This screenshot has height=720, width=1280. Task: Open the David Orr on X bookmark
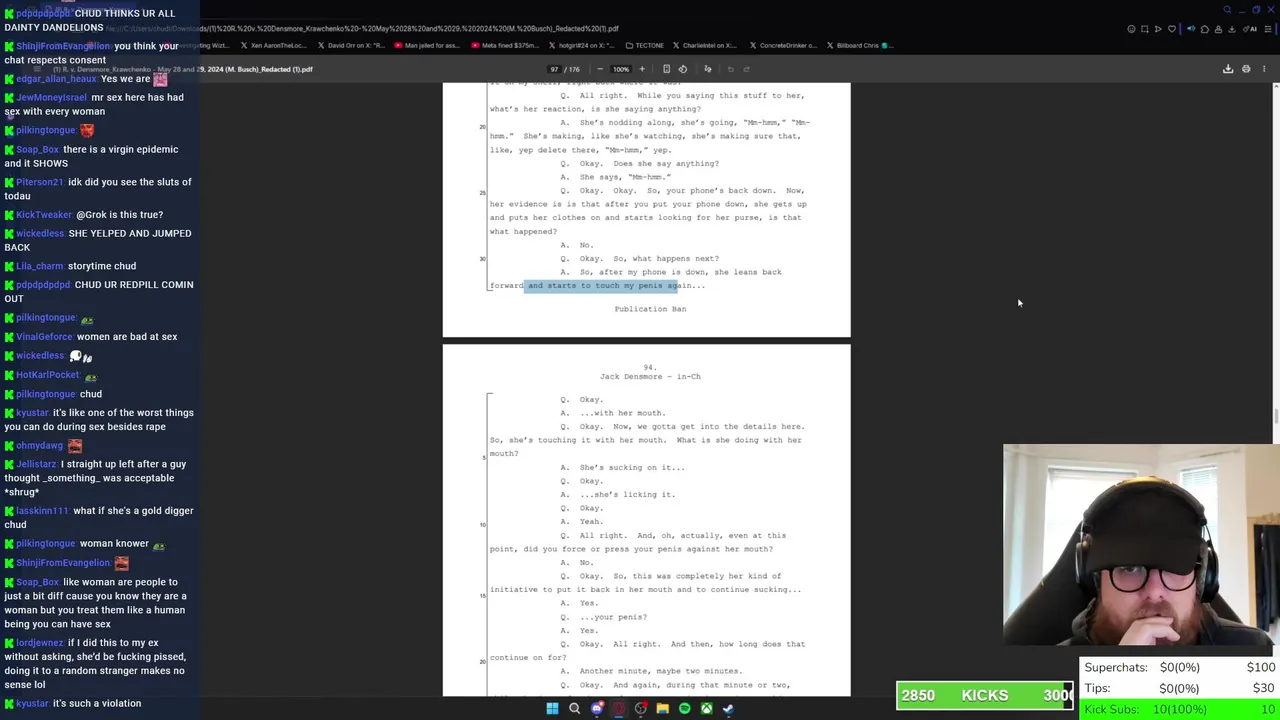pyautogui.click(x=351, y=45)
